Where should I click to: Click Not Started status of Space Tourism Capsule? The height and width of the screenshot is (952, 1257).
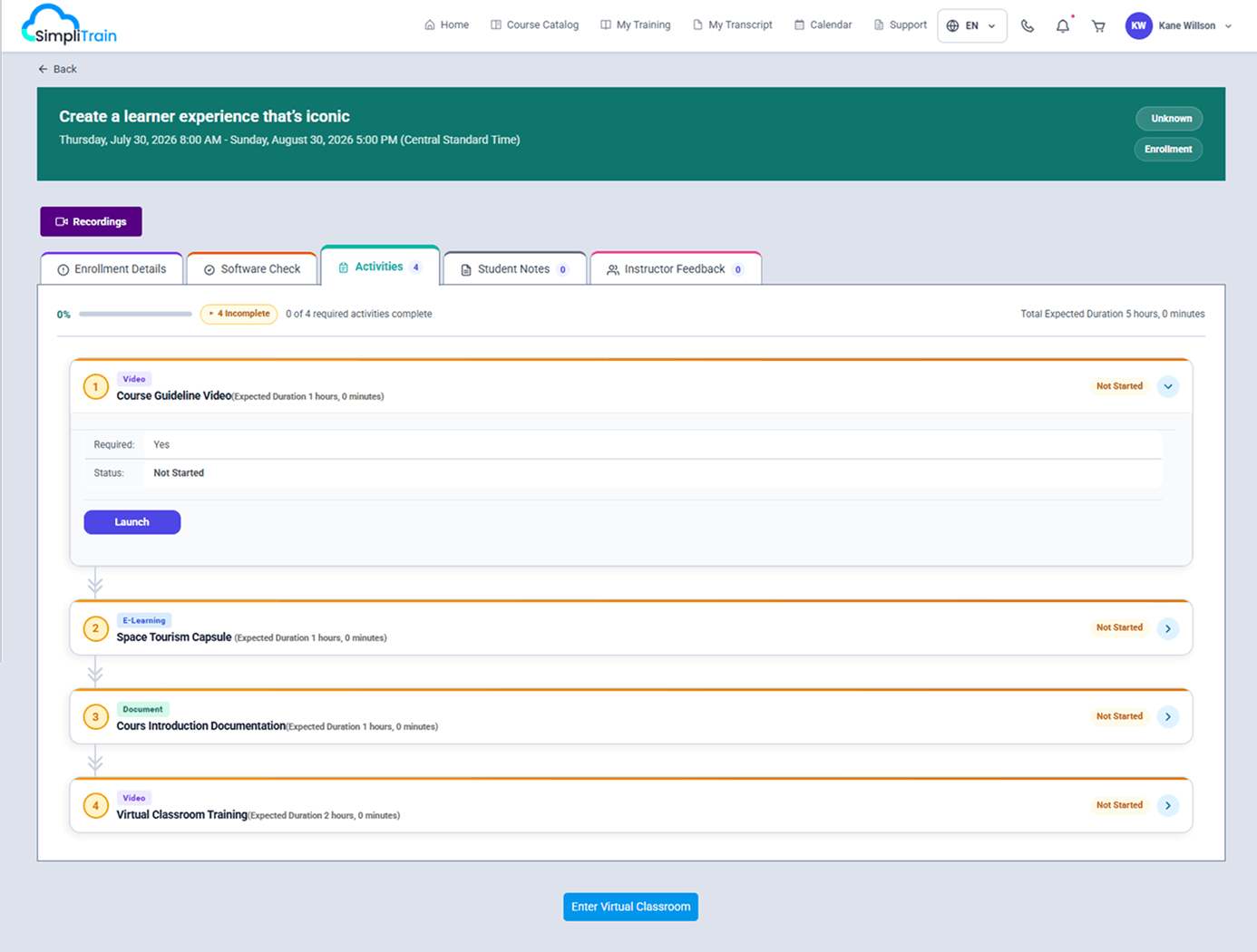(x=1119, y=627)
